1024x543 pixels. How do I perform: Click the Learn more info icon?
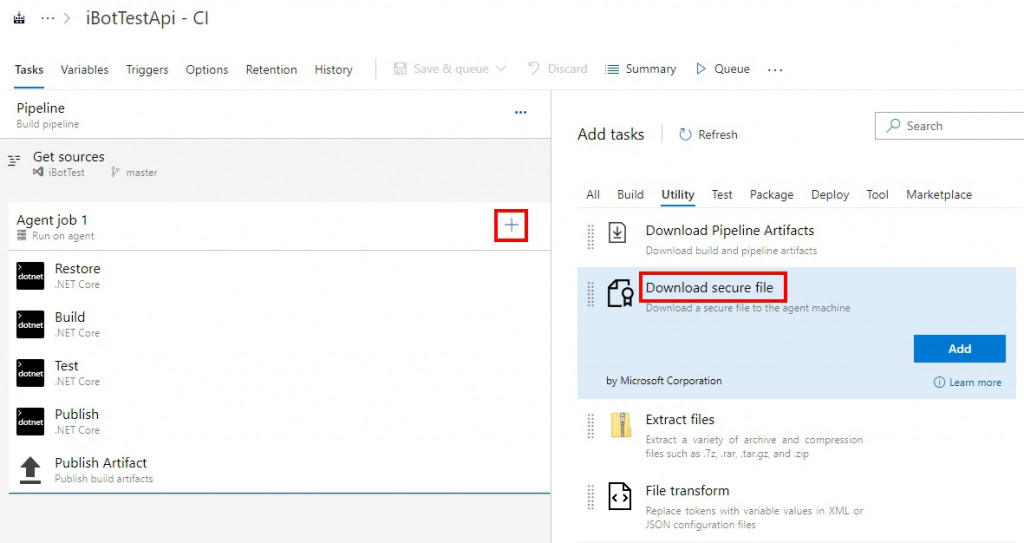pos(939,382)
